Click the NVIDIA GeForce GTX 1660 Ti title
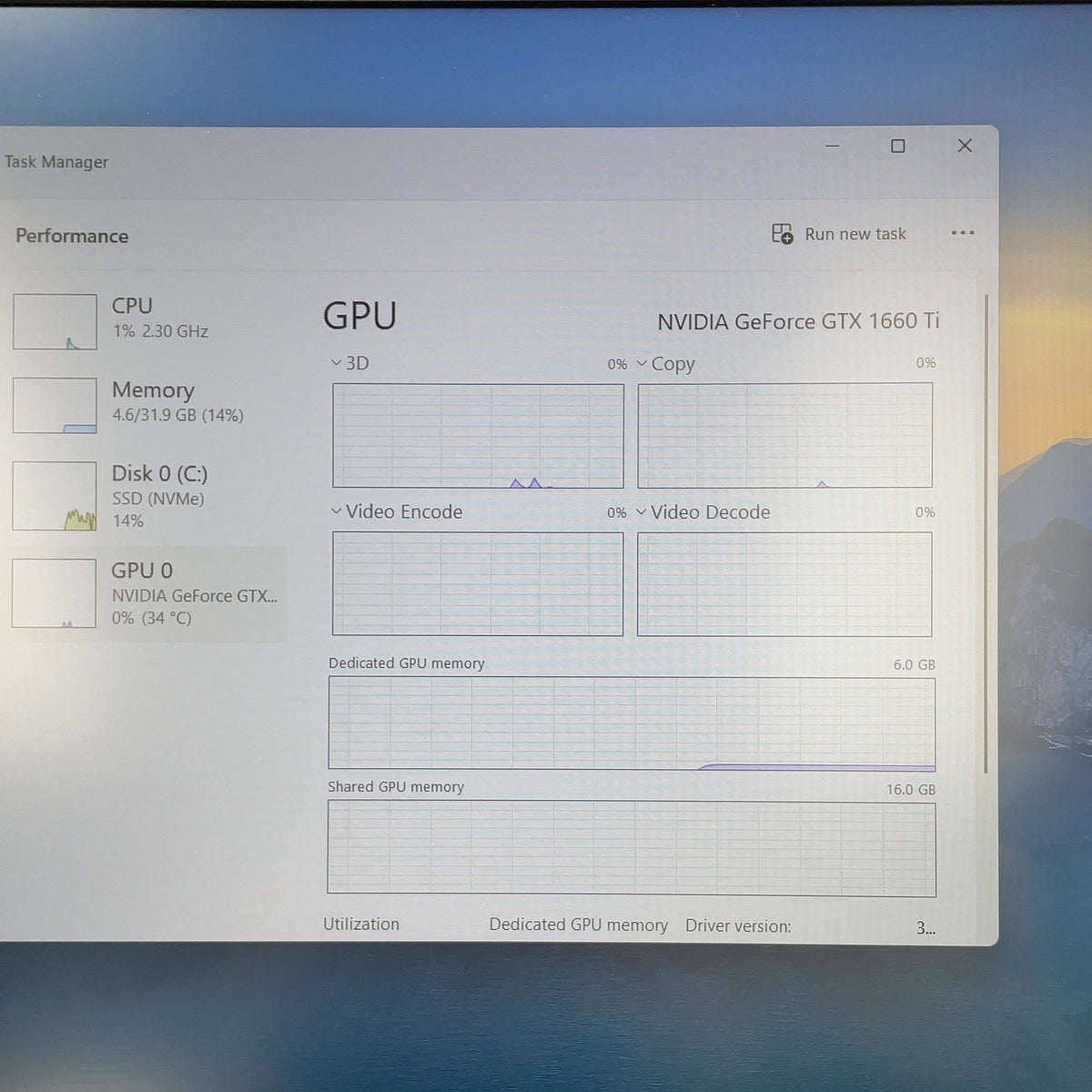This screenshot has height=1092, width=1092. pyautogui.click(x=798, y=321)
